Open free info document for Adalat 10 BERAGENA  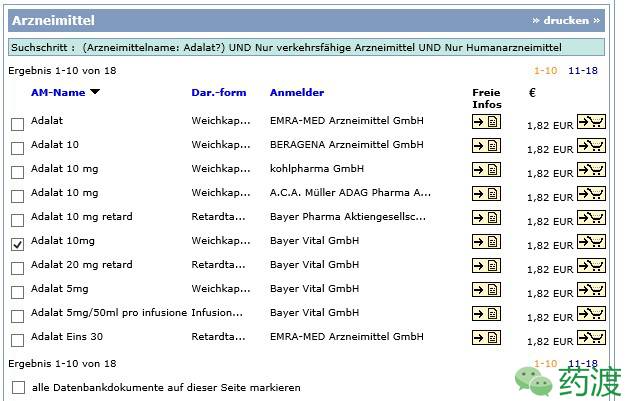tap(486, 146)
